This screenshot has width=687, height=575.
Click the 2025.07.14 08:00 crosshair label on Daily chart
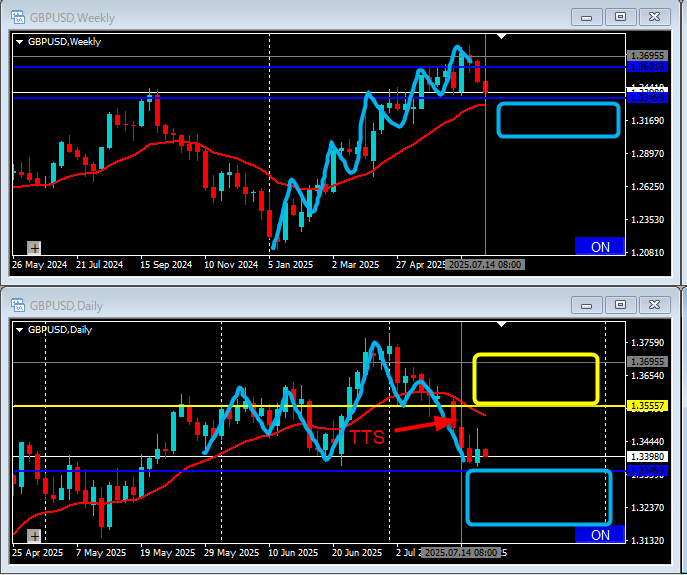(x=461, y=553)
